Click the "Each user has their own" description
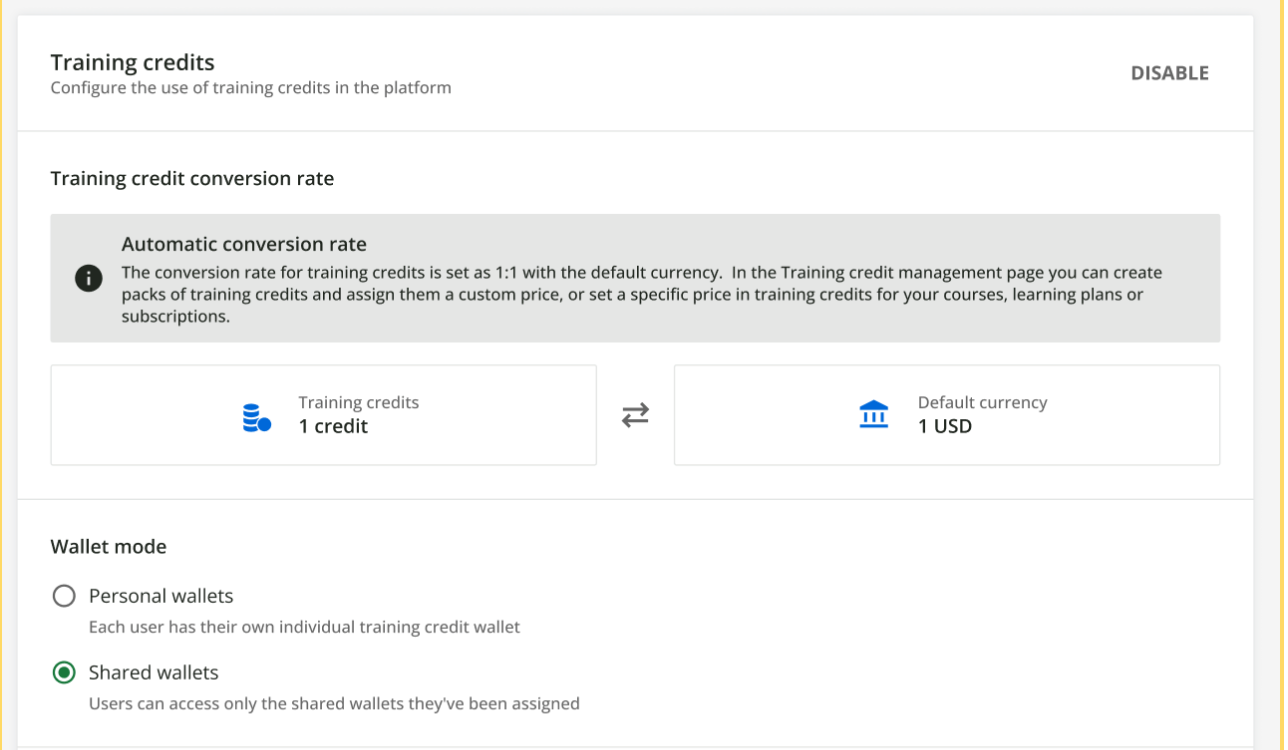 coord(304,628)
